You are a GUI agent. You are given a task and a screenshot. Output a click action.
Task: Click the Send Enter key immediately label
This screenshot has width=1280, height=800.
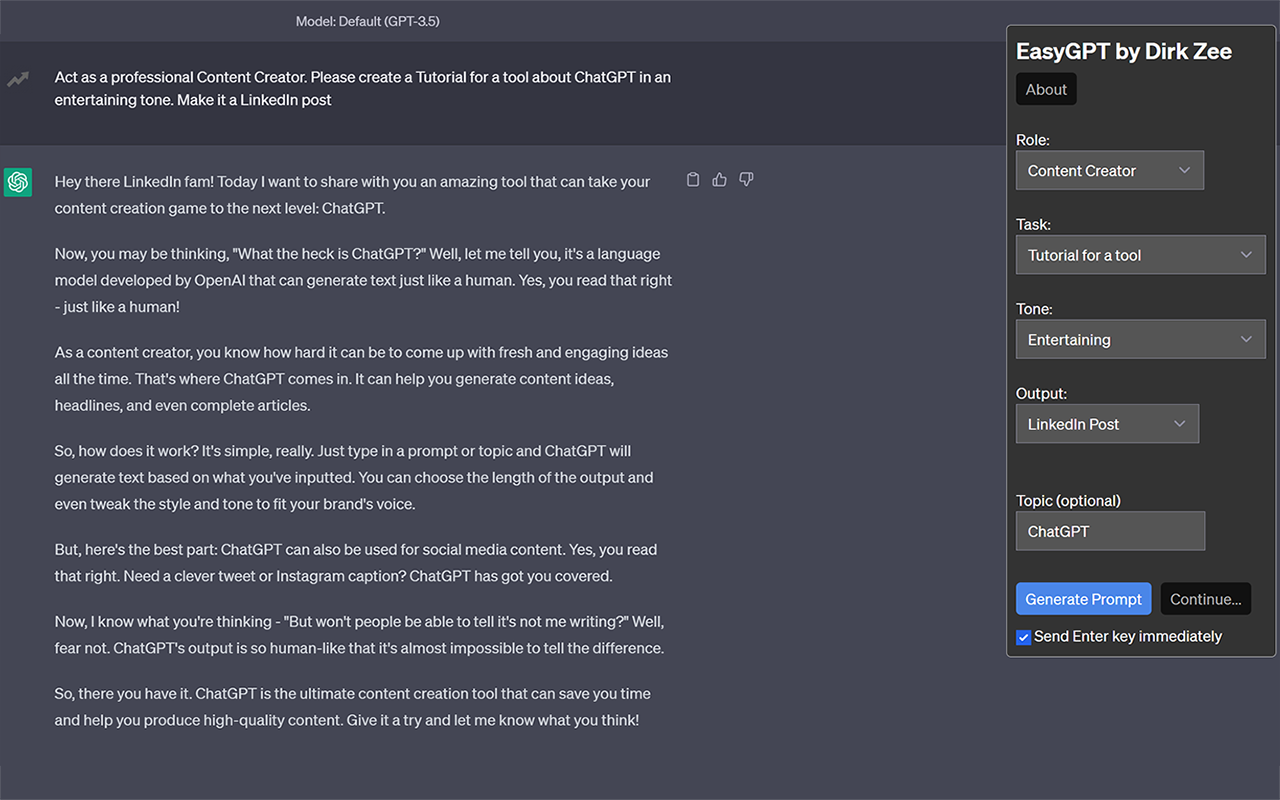(x=1128, y=636)
